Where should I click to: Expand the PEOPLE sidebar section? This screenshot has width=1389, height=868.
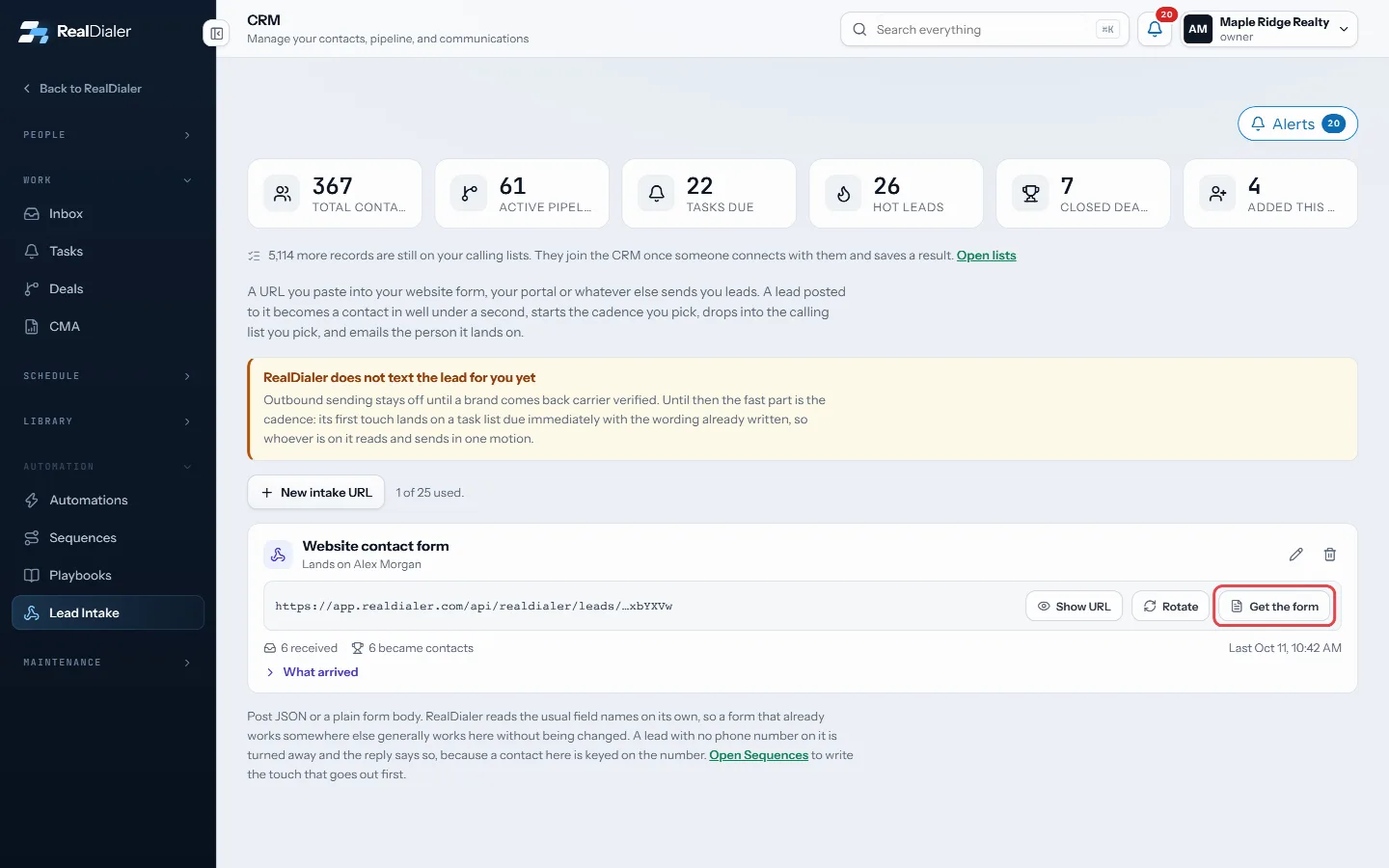click(x=108, y=135)
